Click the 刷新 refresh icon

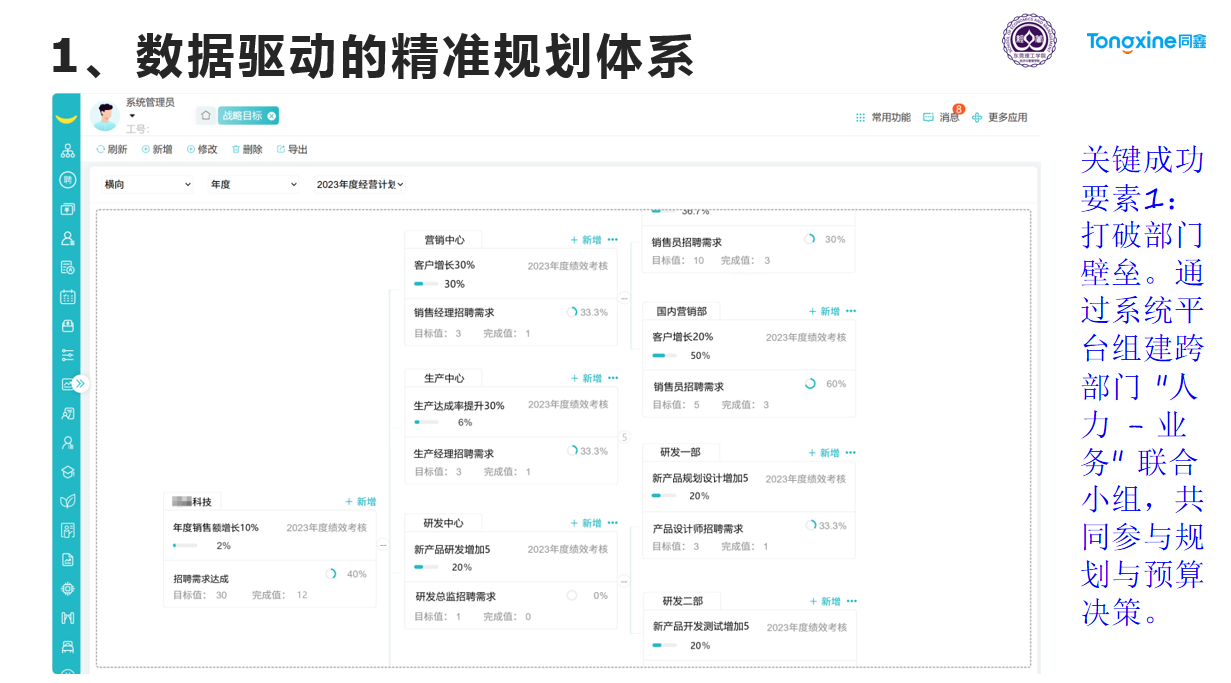101,149
